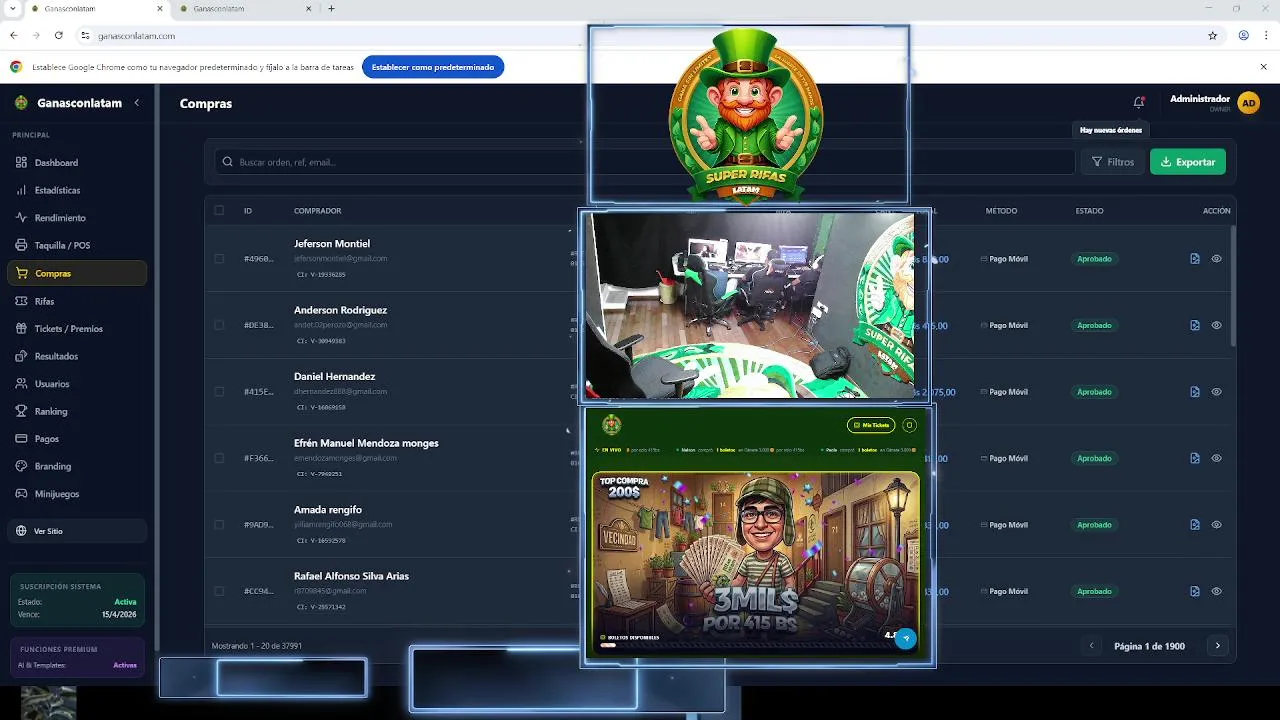View Daniel Hernandez order with eye icon

tap(1217, 392)
